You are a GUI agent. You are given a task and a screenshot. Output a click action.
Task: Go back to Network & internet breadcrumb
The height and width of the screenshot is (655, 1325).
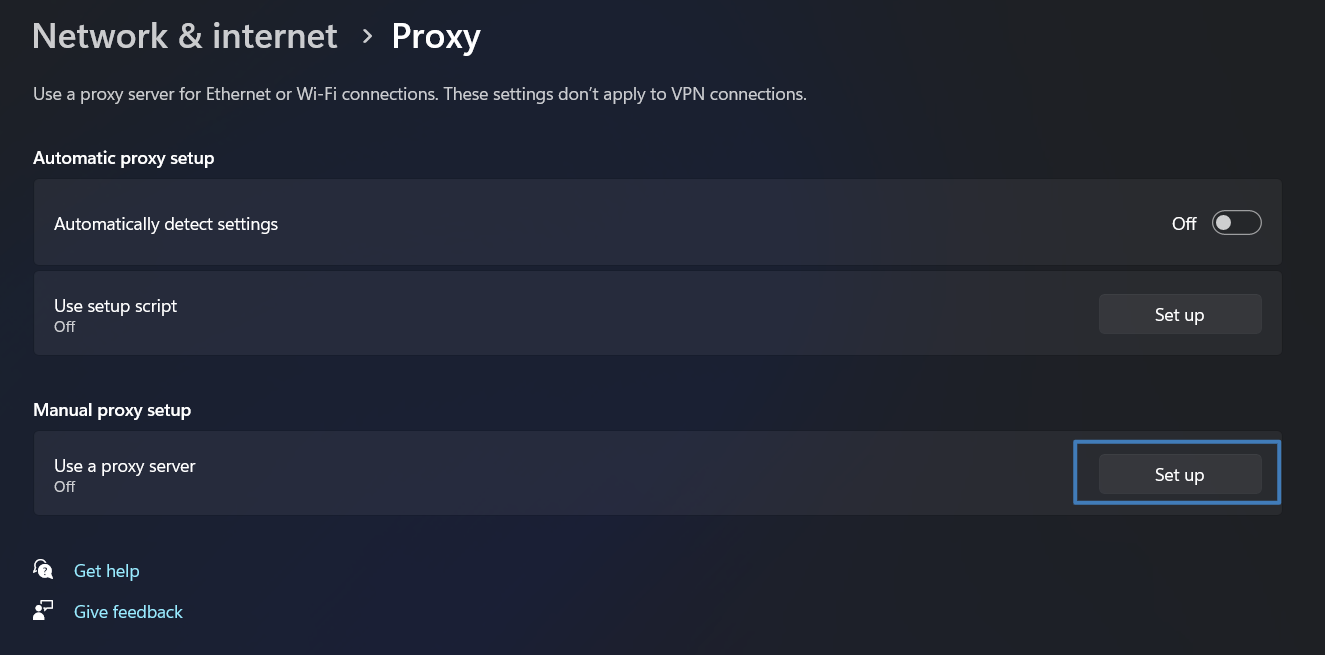pos(185,37)
